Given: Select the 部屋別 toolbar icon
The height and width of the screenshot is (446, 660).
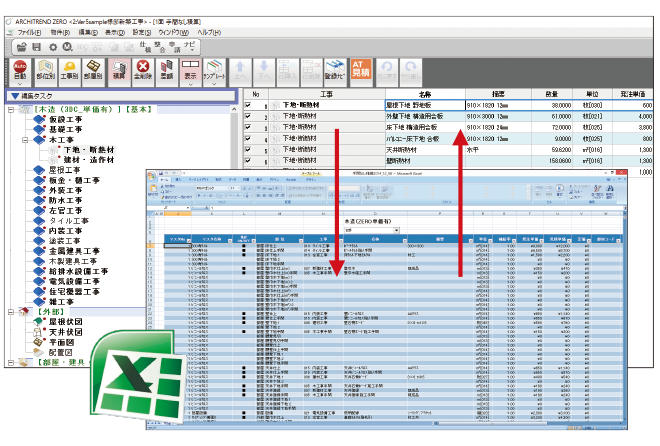Looking at the screenshot, I should [x=93, y=70].
